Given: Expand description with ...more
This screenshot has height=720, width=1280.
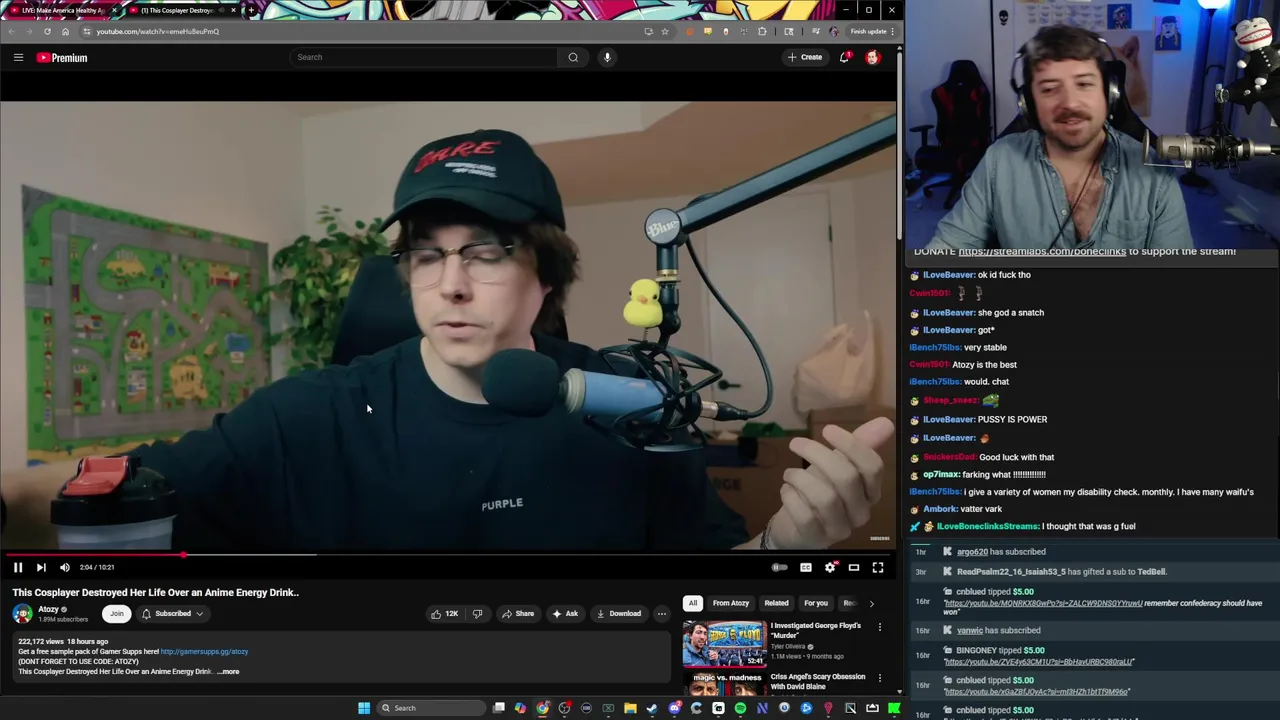Looking at the screenshot, I should (x=228, y=672).
